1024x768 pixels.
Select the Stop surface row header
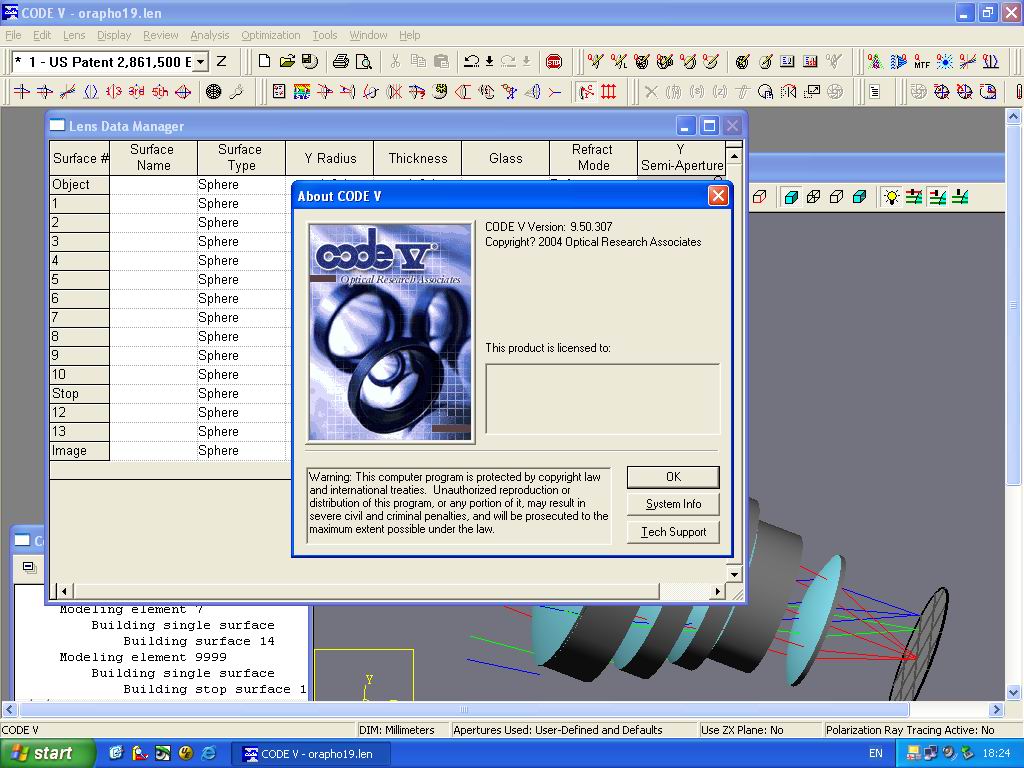80,393
